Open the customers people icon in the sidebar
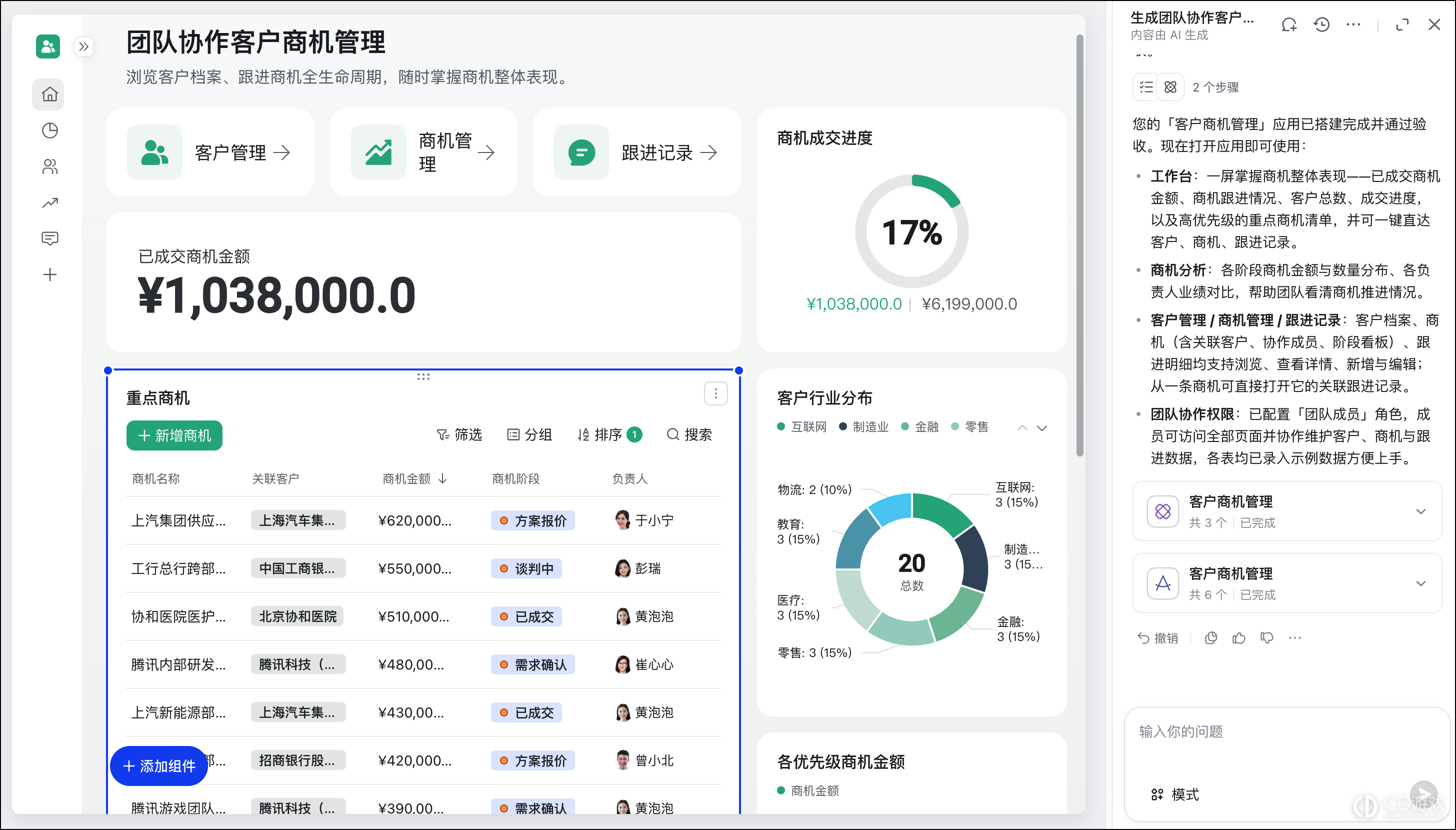This screenshot has width=1456, height=830. (49, 166)
